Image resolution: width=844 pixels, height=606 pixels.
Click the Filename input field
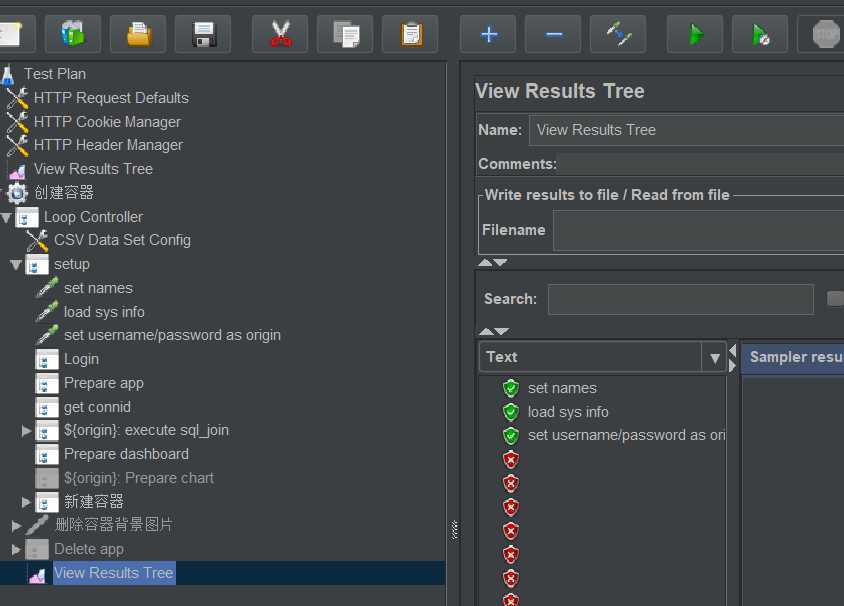pos(699,230)
